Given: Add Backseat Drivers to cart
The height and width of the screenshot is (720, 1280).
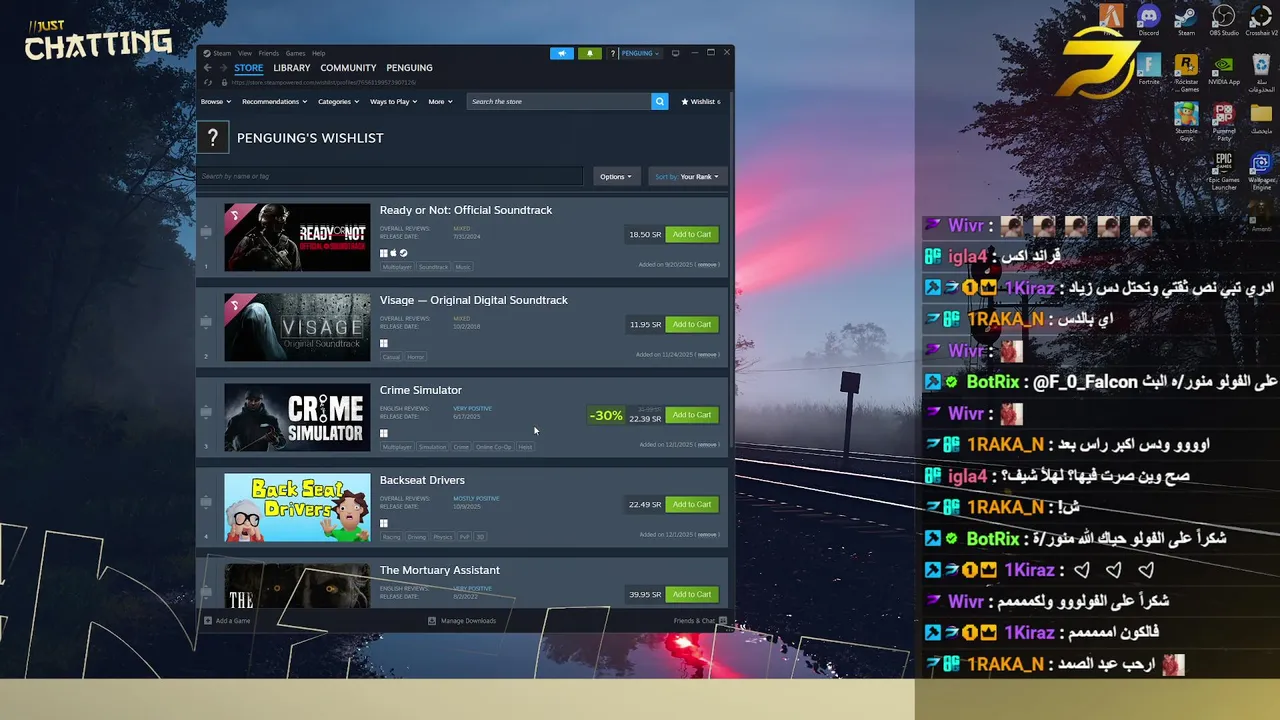Looking at the screenshot, I should (x=692, y=504).
